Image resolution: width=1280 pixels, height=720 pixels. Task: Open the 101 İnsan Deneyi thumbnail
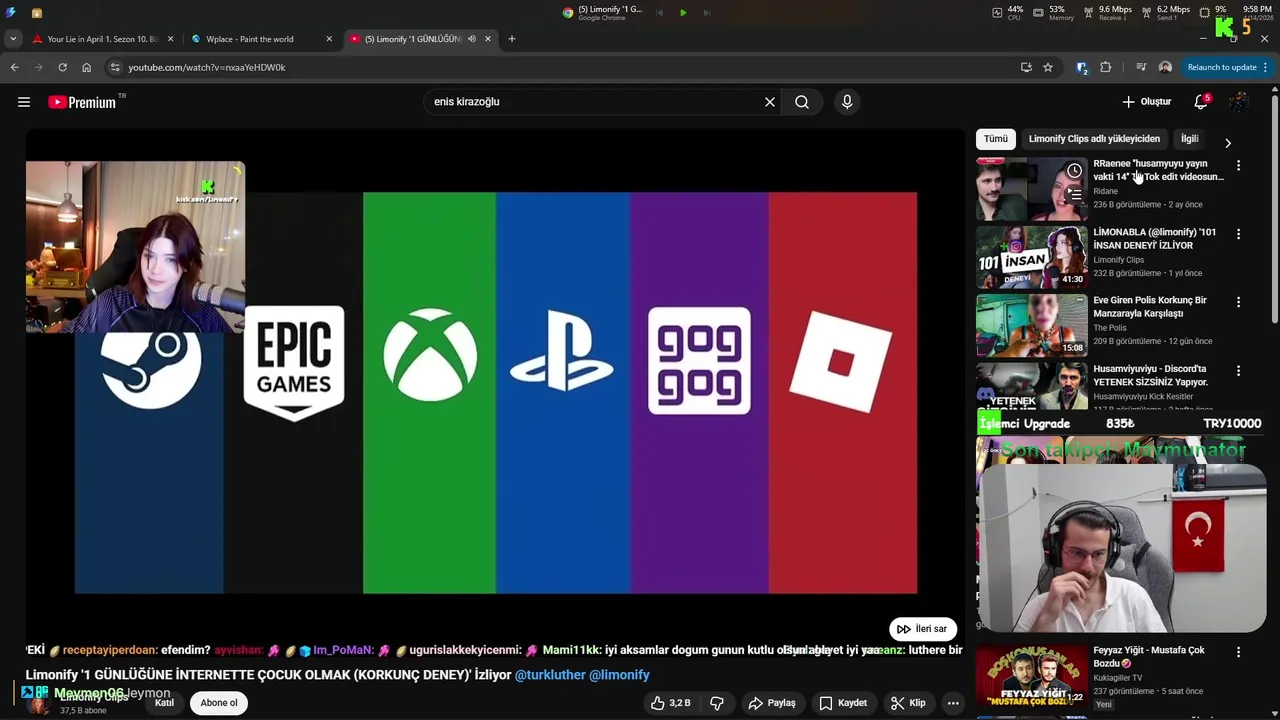(1032, 257)
